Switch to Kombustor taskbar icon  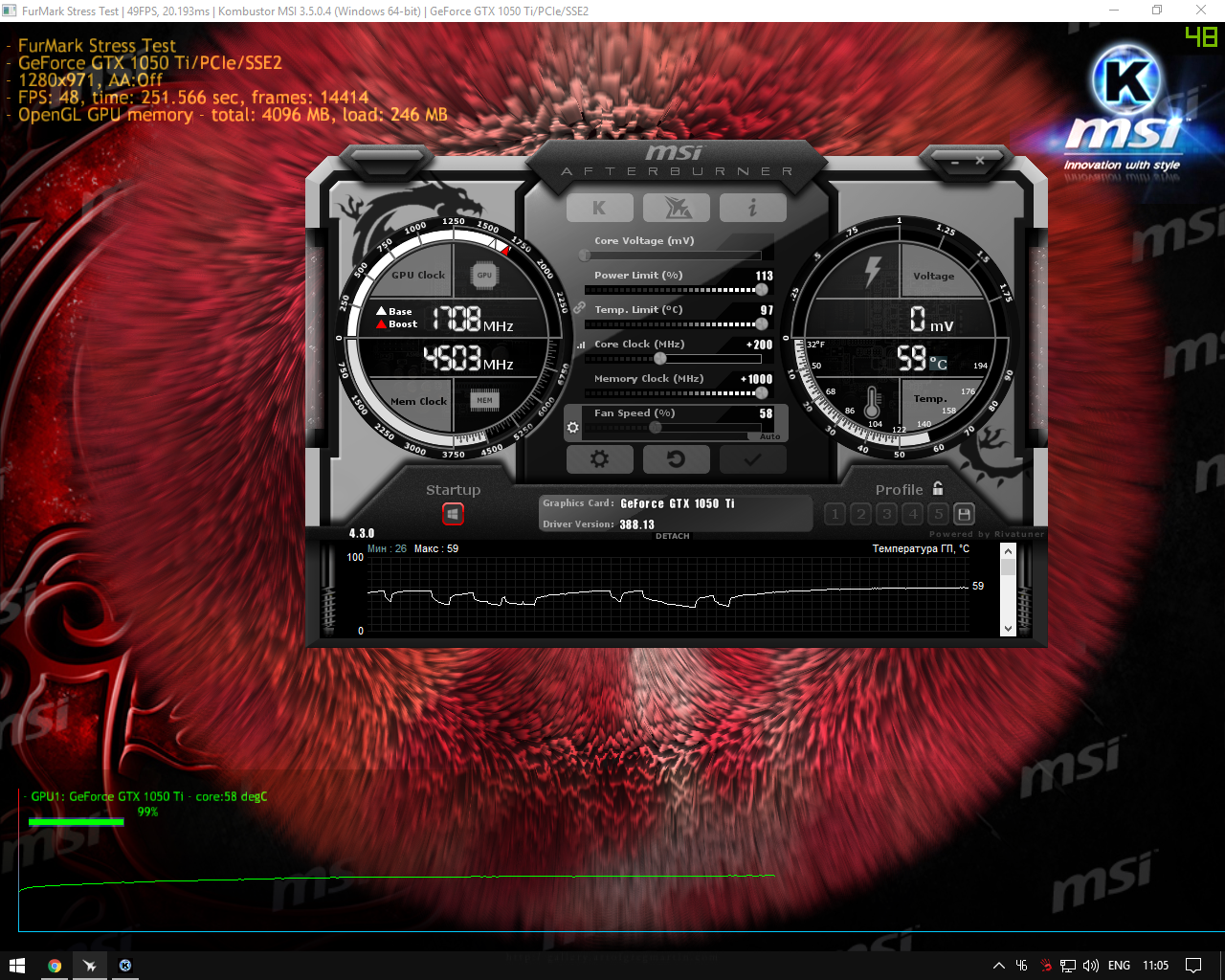(x=124, y=966)
